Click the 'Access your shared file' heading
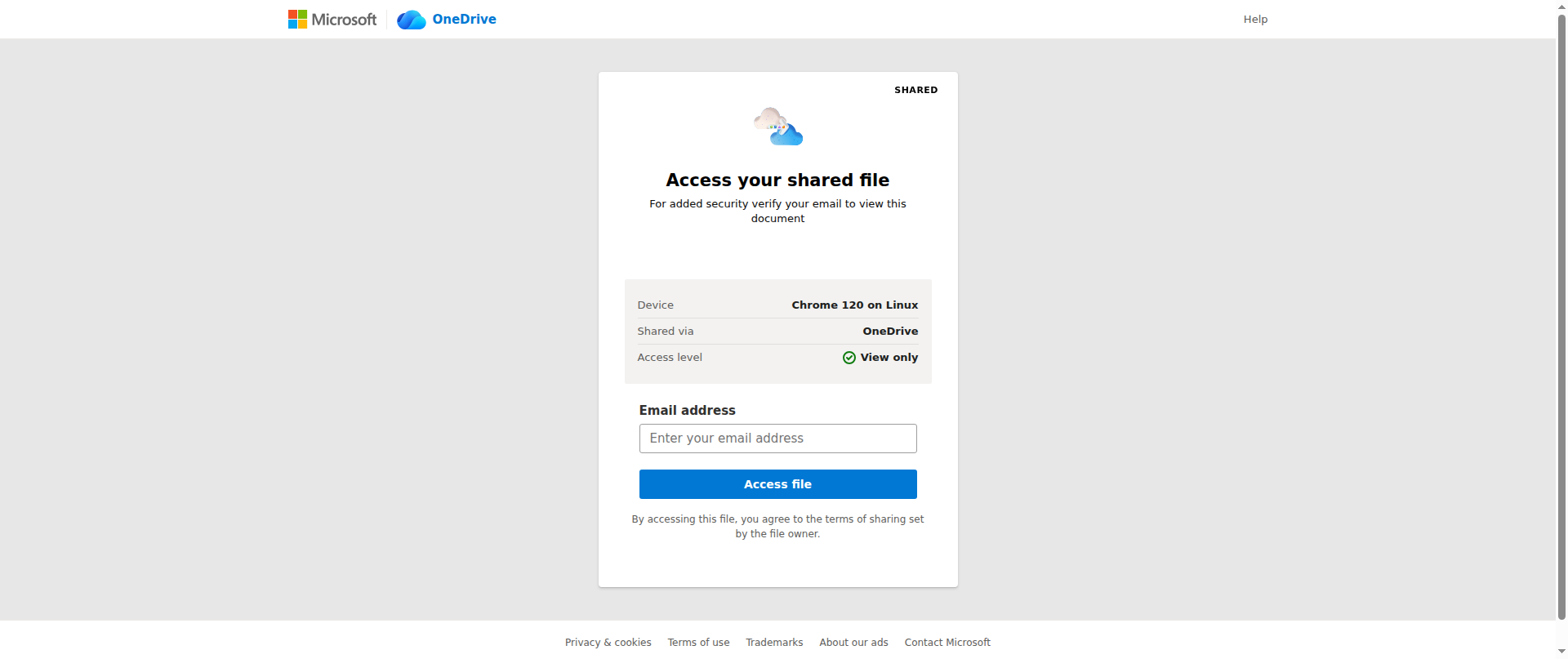1568x659 pixels. point(777,180)
